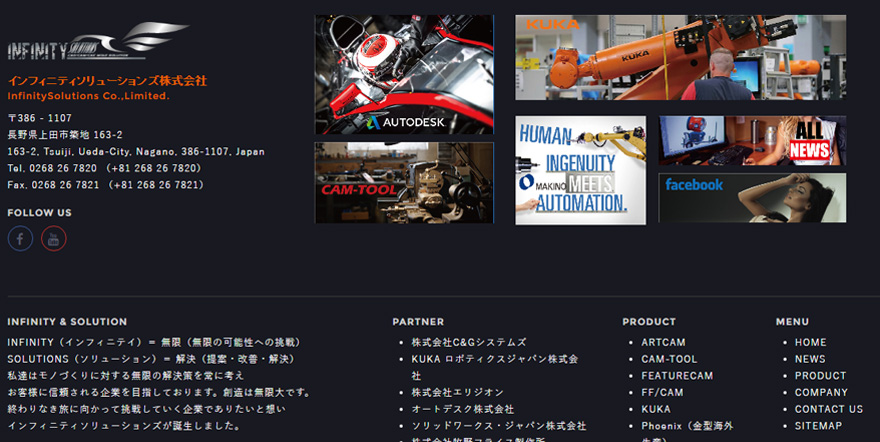Open the Autodesk racing car banner
The width and height of the screenshot is (880, 442).
point(404,75)
